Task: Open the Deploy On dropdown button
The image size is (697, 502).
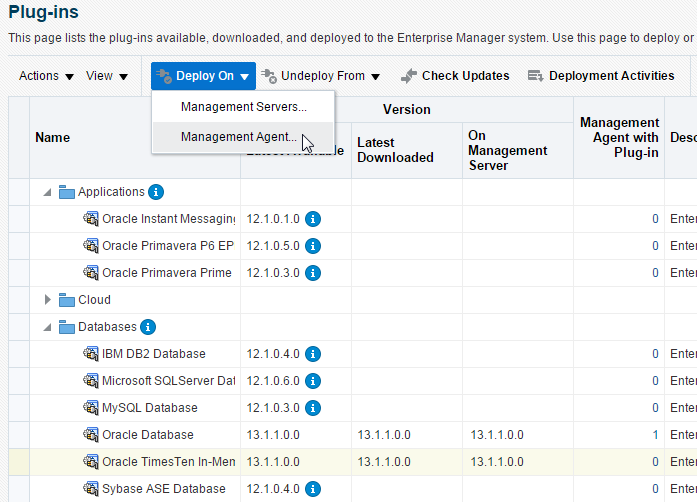Action: pyautogui.click(x=203, y=76)
